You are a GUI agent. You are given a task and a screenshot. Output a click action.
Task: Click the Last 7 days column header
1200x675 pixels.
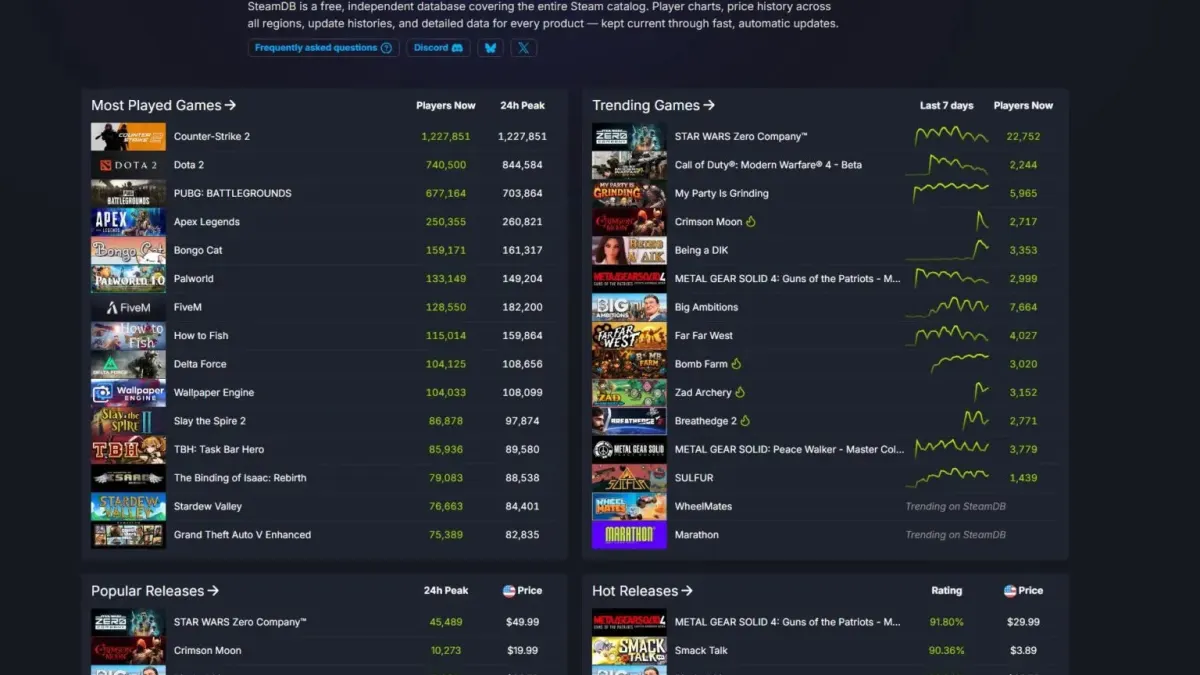(x=947, y=106)
